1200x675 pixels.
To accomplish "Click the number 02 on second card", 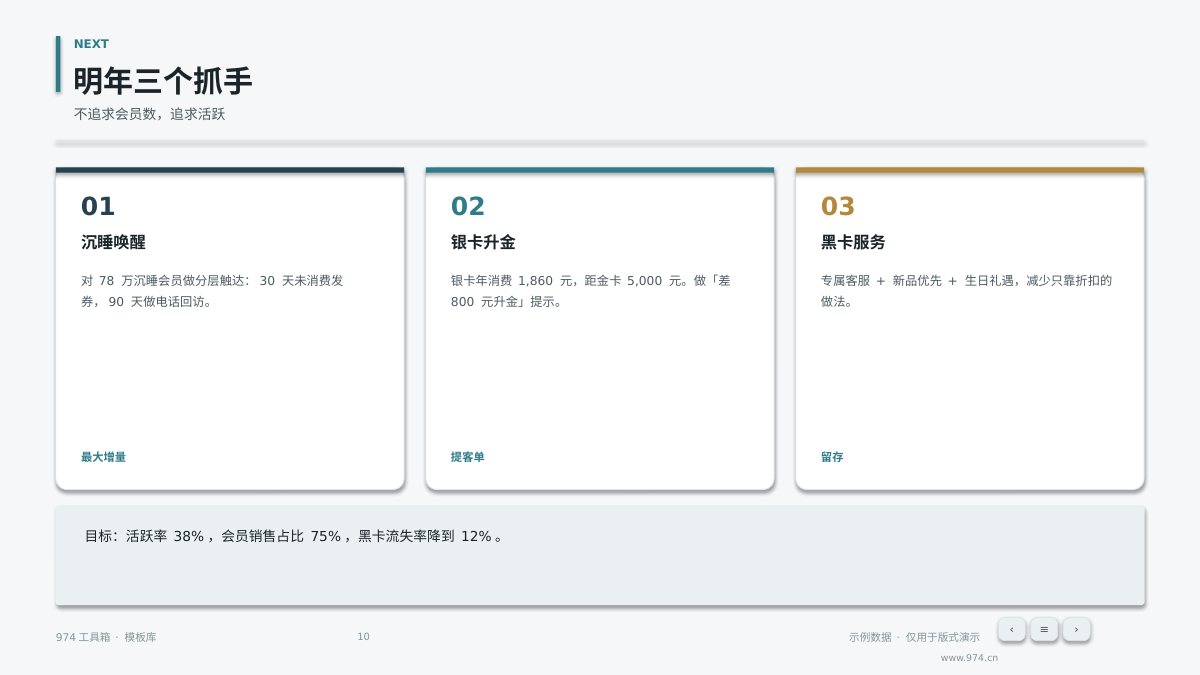I will pyautogui.click(x=468, y=206).
